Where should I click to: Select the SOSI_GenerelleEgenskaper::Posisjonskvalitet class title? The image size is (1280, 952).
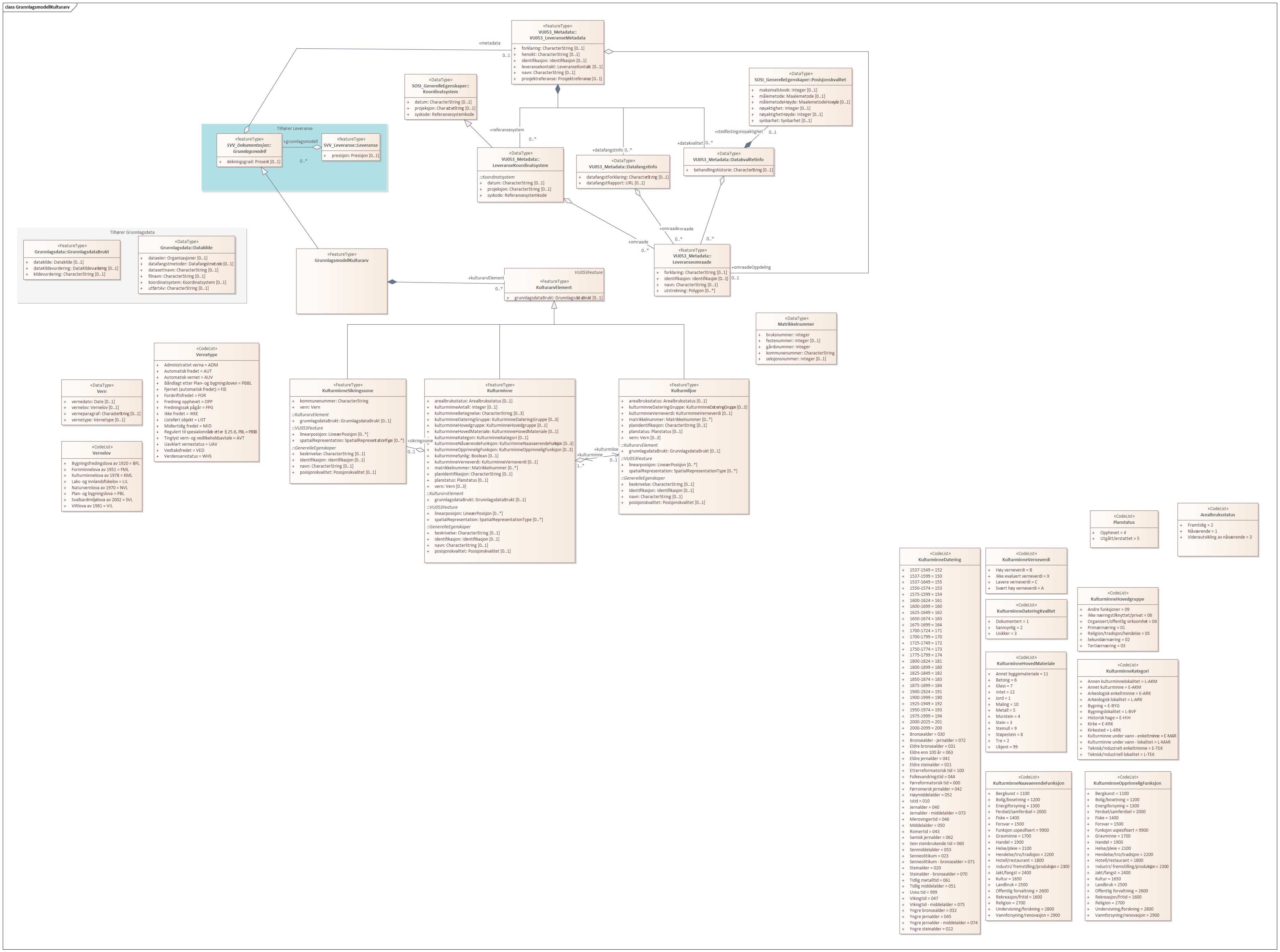coord(800,80)
